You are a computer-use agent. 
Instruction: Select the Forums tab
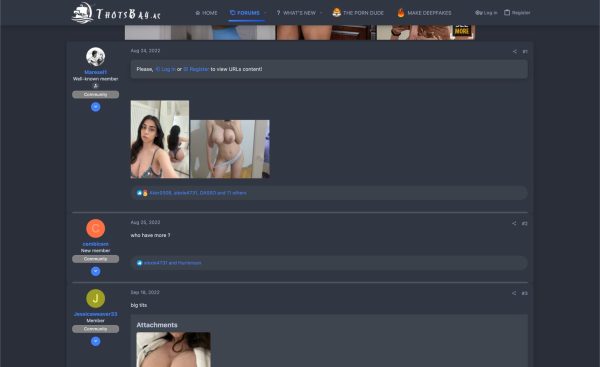245,13
